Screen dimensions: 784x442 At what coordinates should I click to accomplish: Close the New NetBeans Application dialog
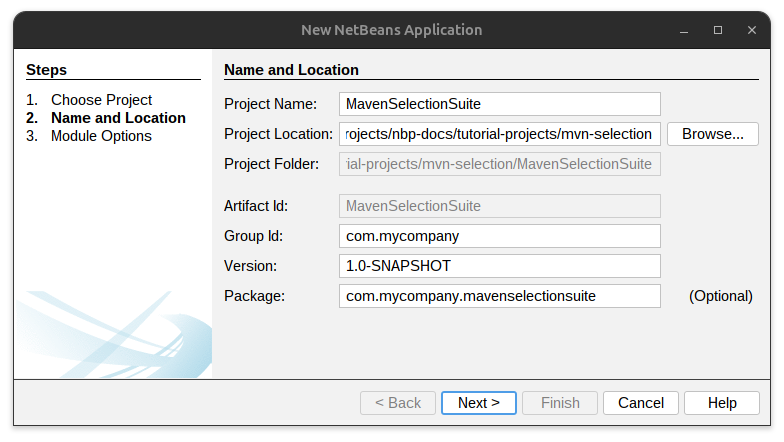pyautogui.click(x=750, y=30)
